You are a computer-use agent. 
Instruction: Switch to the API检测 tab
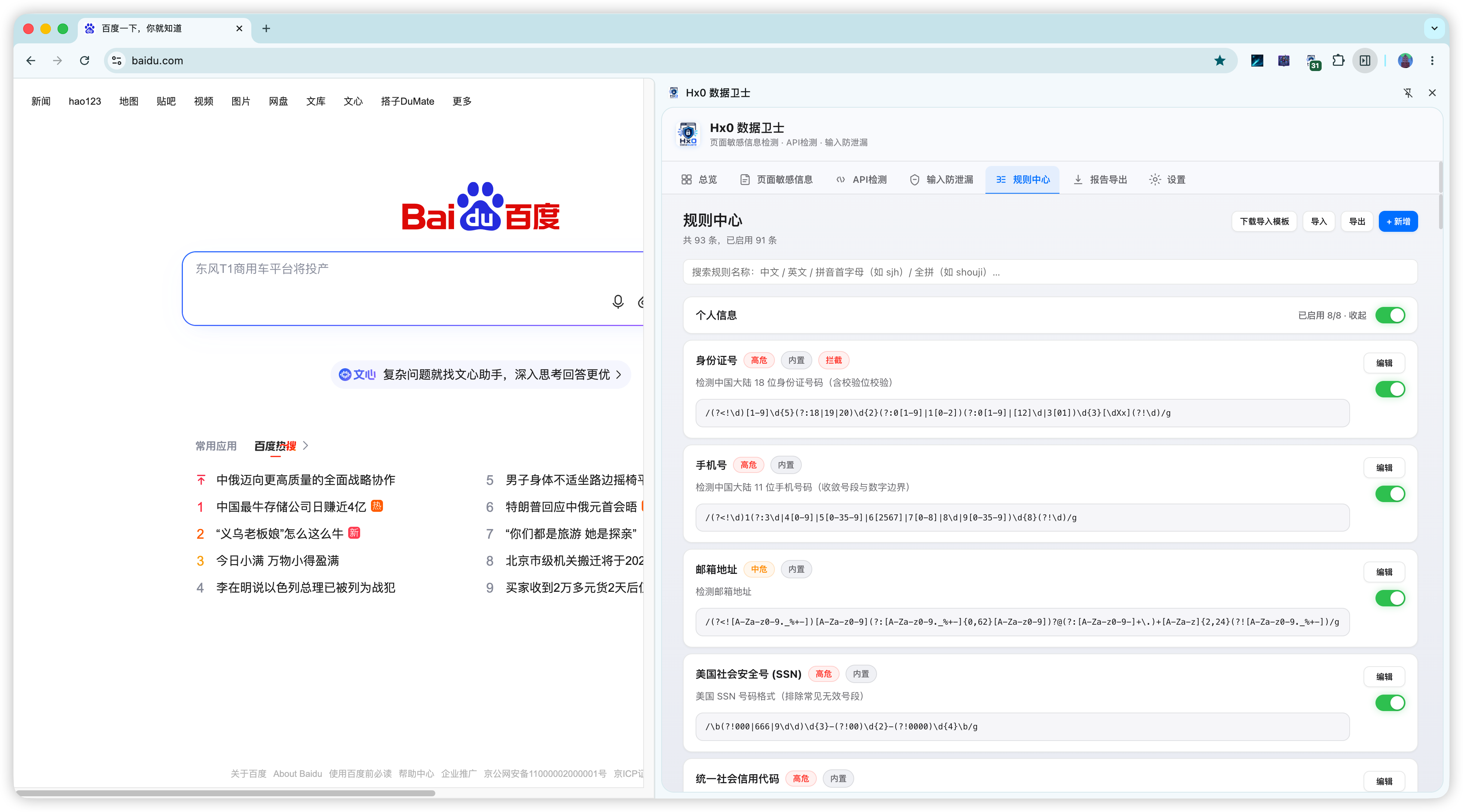click(862, 179)
